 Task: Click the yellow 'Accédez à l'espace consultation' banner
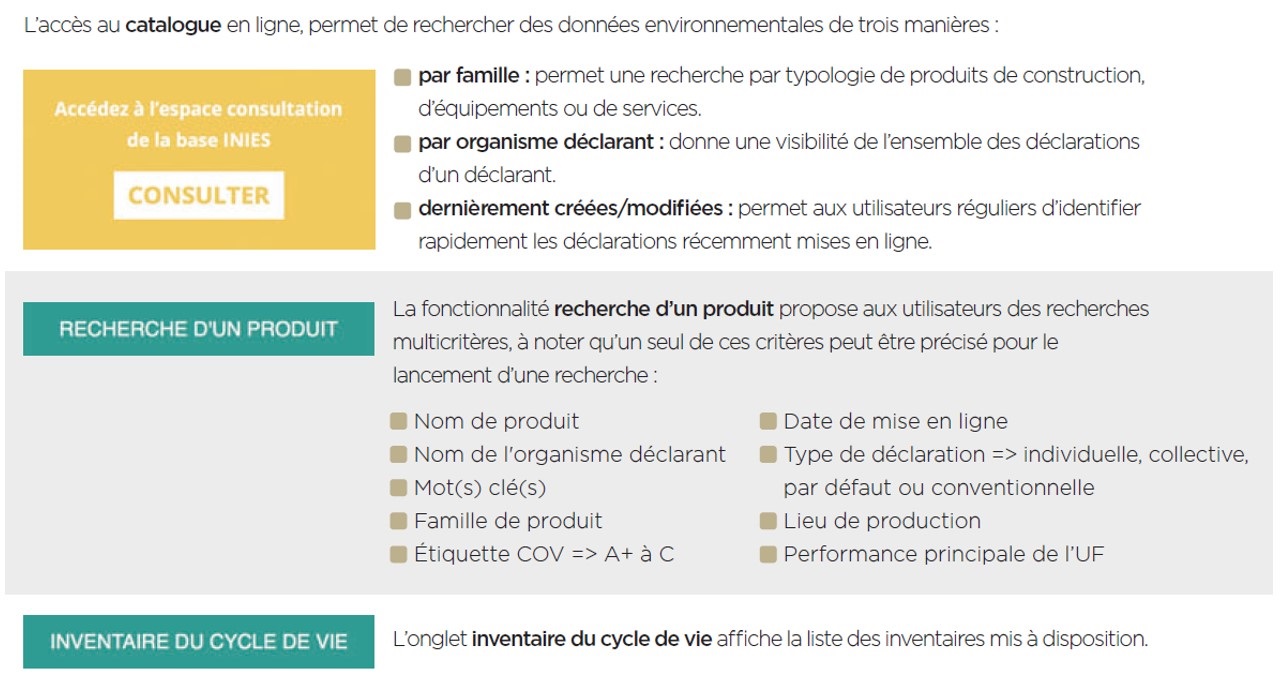[x=198, y=123]
